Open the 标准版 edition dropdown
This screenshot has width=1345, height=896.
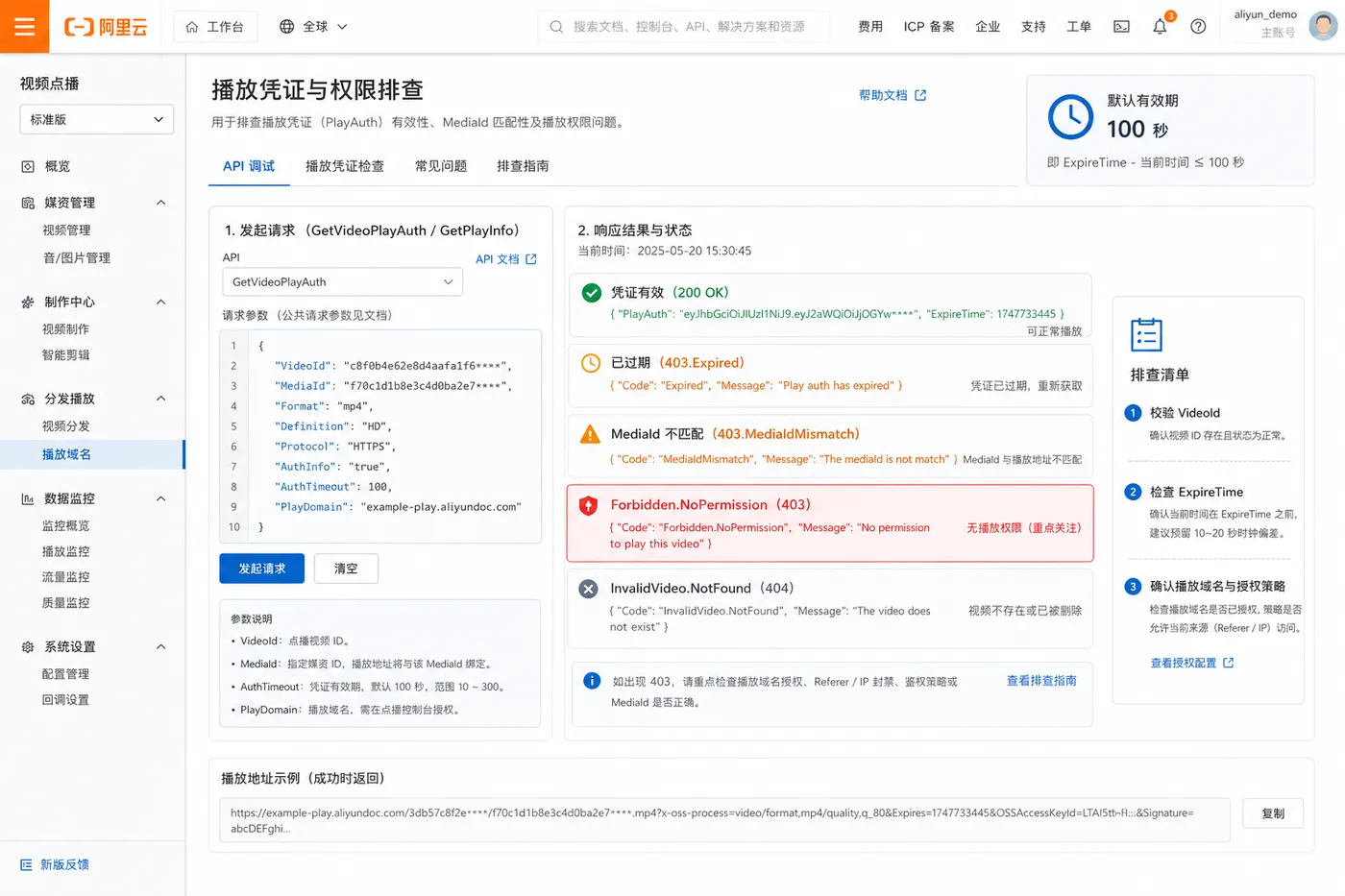pyautogui.click(x=97, y=119)
